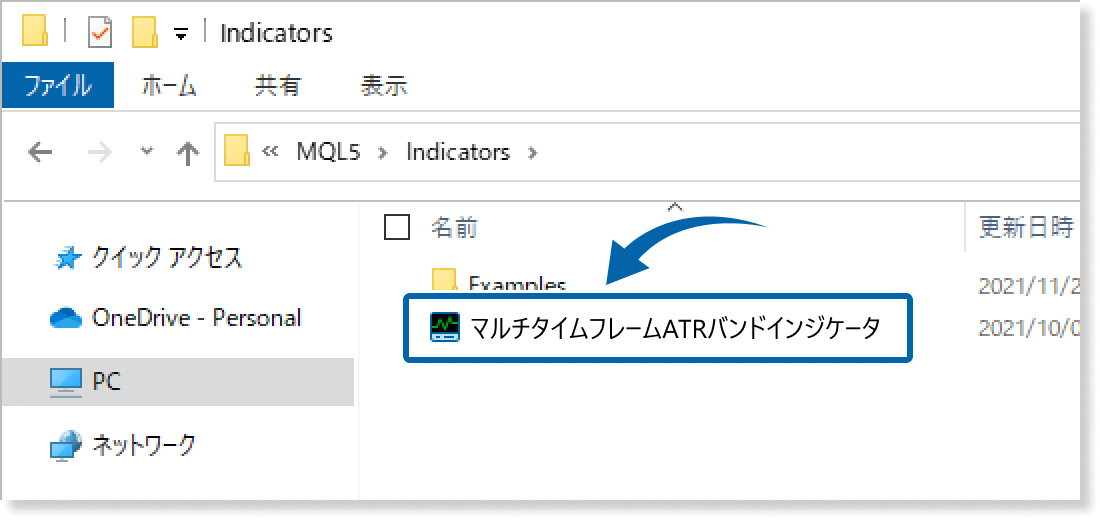Switch to the ホーム ribbon tab
The width and height of the screenshot is (1100, 520).
point(168,86)
